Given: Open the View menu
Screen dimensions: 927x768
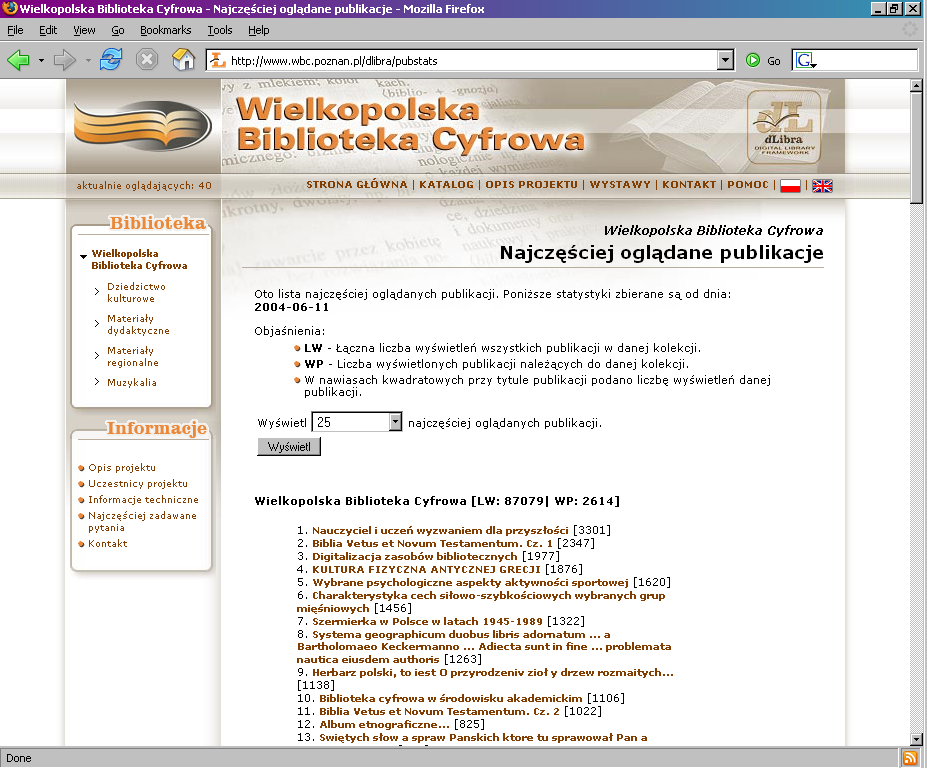Looking at the screenshot, I should click(x=84, y=30).
